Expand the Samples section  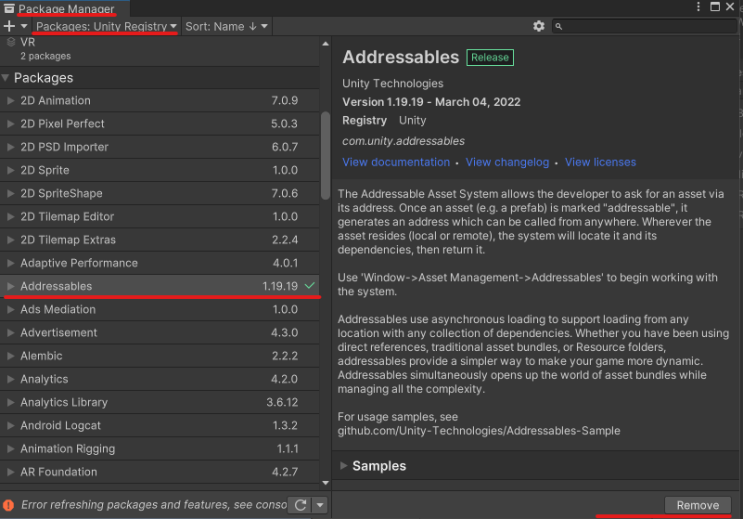click(x=344, y=465)
